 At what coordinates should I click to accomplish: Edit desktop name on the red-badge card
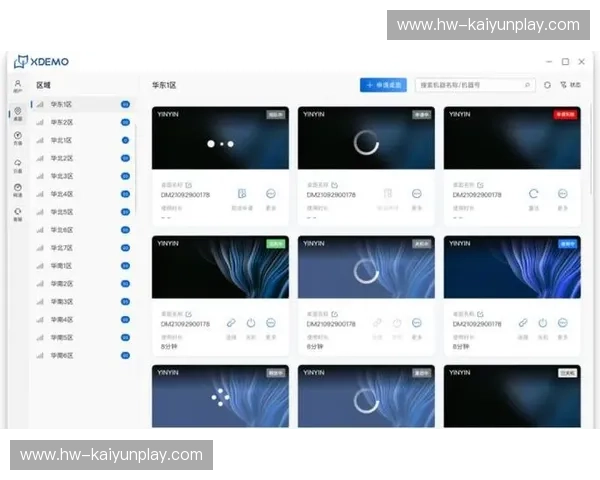pos(480,185)
